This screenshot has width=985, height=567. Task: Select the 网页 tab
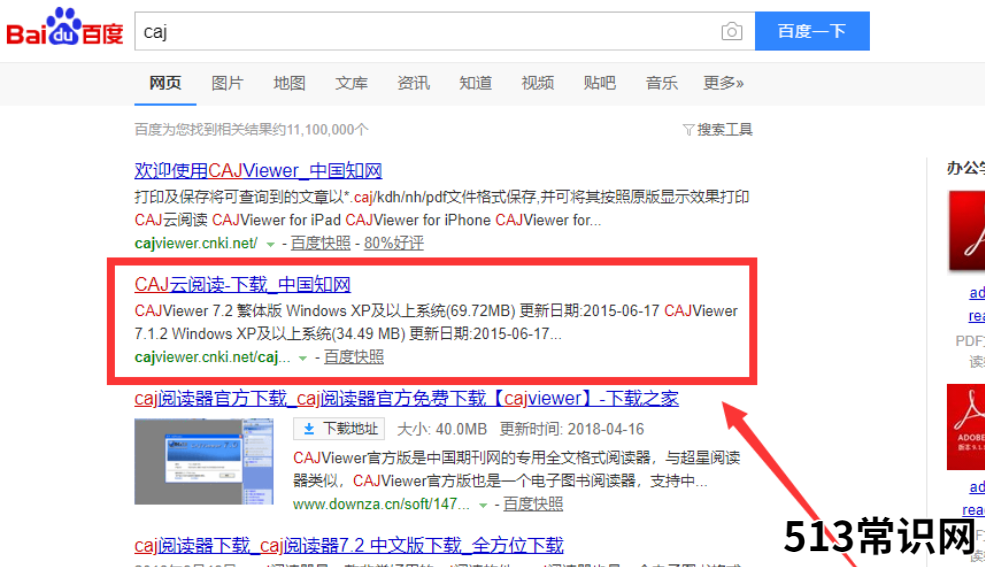pyautogui.click(x=165, y=83)
